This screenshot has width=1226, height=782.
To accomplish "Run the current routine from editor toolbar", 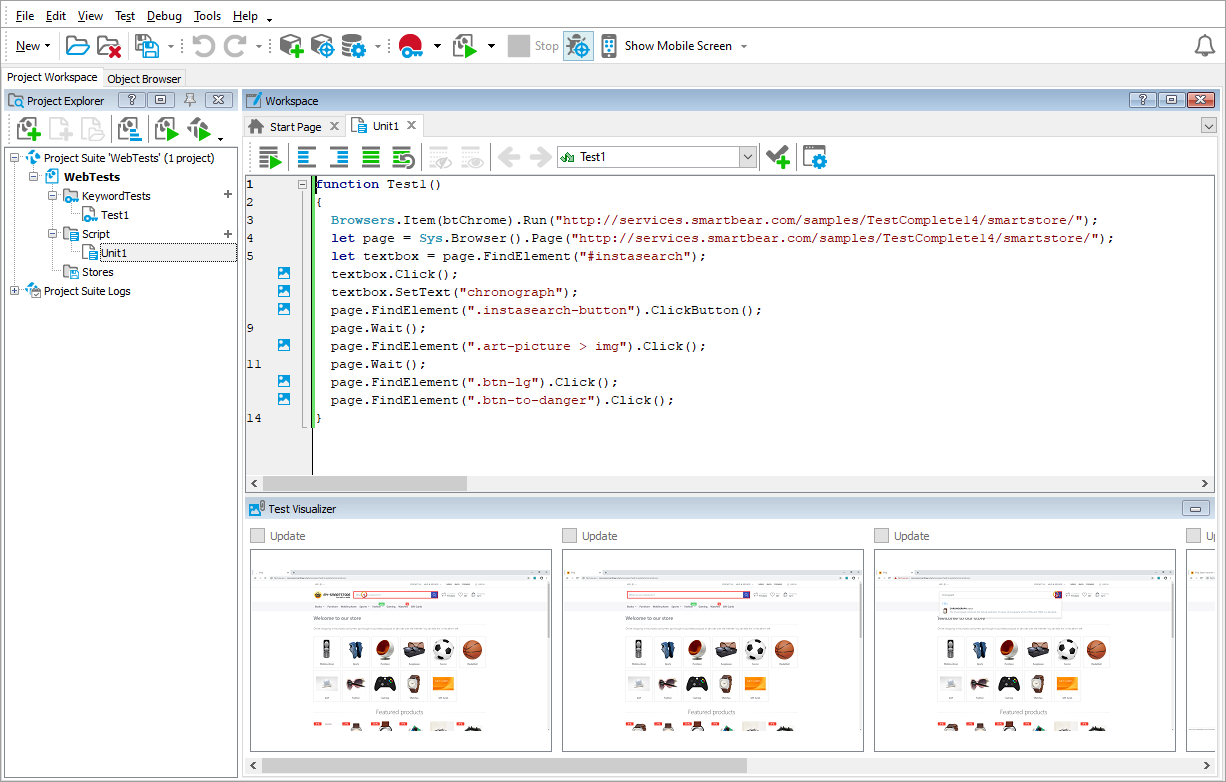I will [269, 157].
